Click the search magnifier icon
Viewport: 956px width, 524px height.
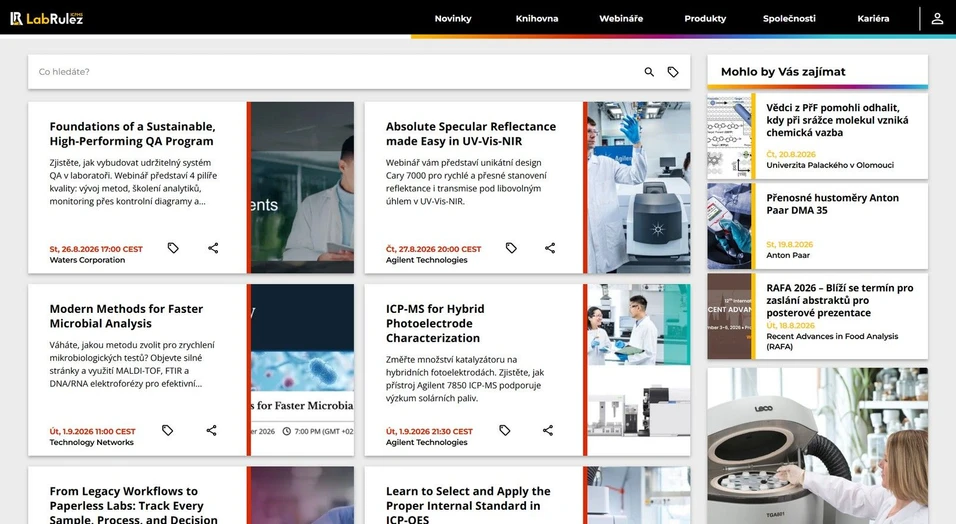[x=649, y=72]
